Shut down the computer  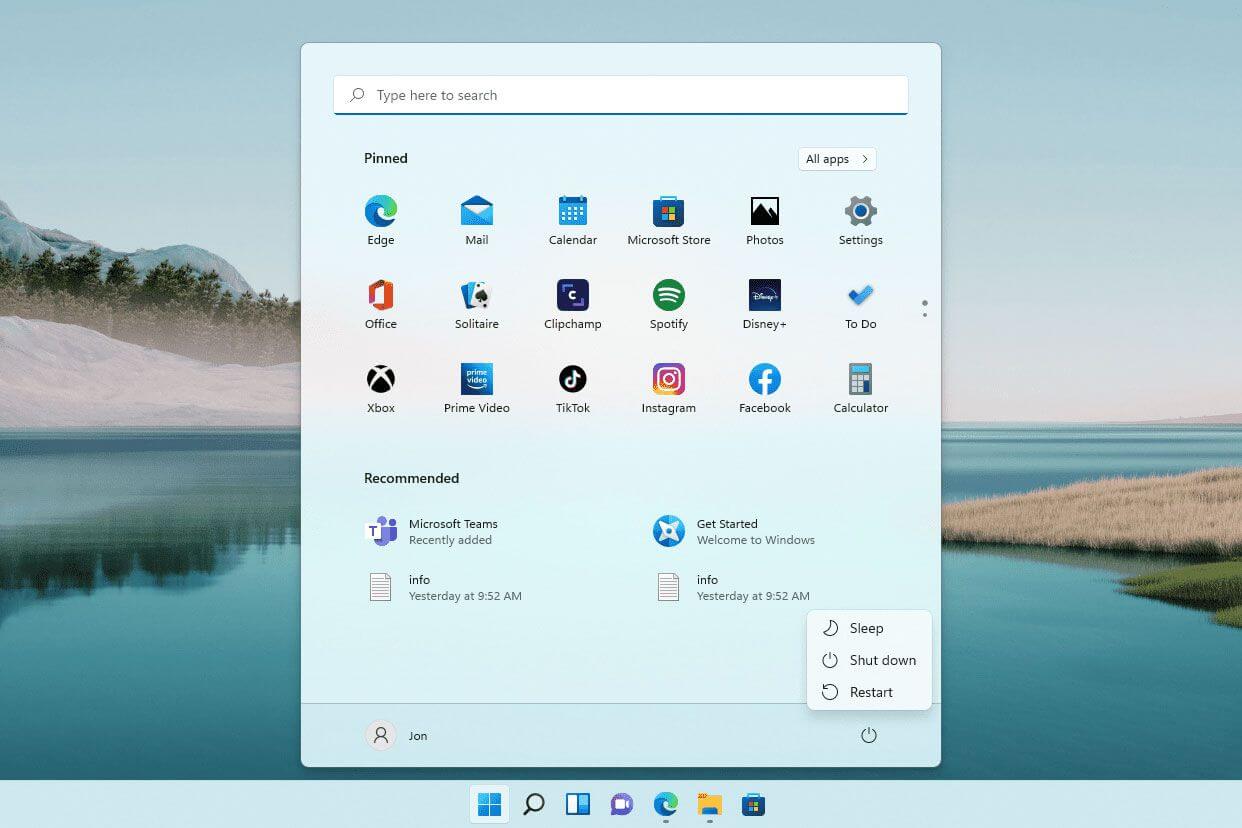(882, 660)
